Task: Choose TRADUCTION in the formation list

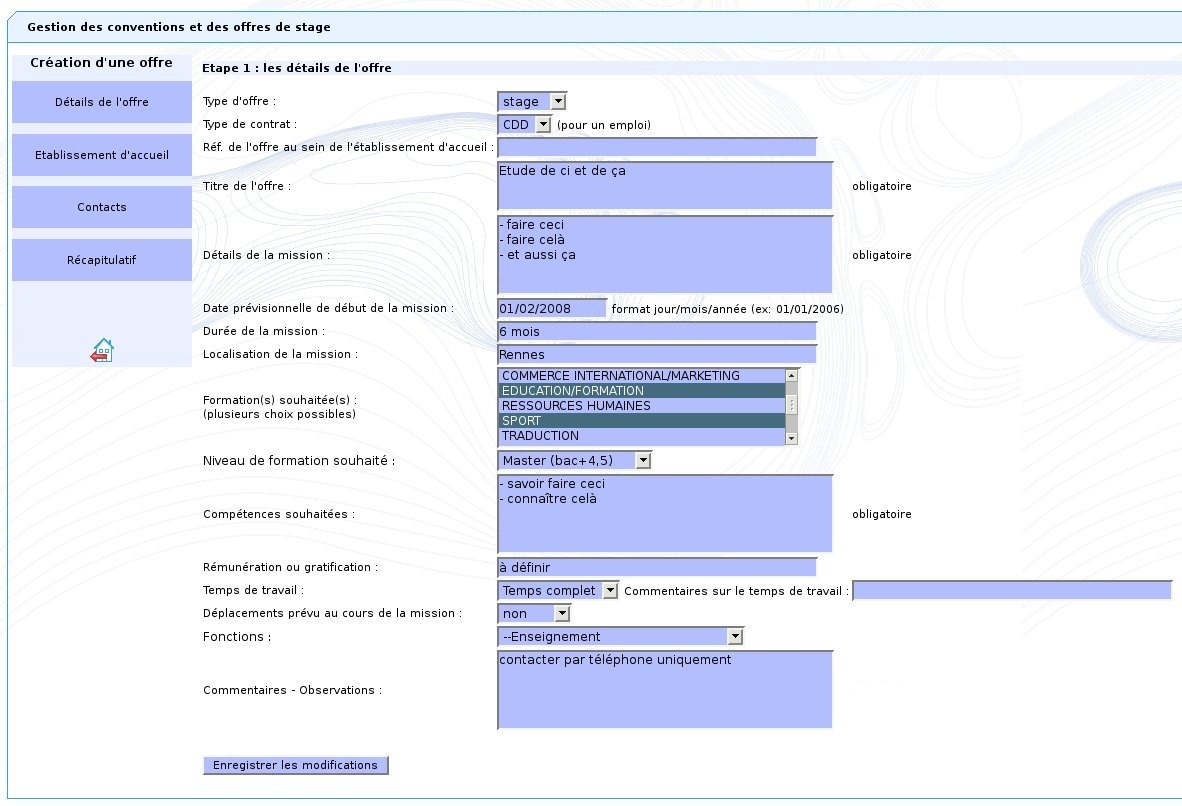Action: pos(640,436)
